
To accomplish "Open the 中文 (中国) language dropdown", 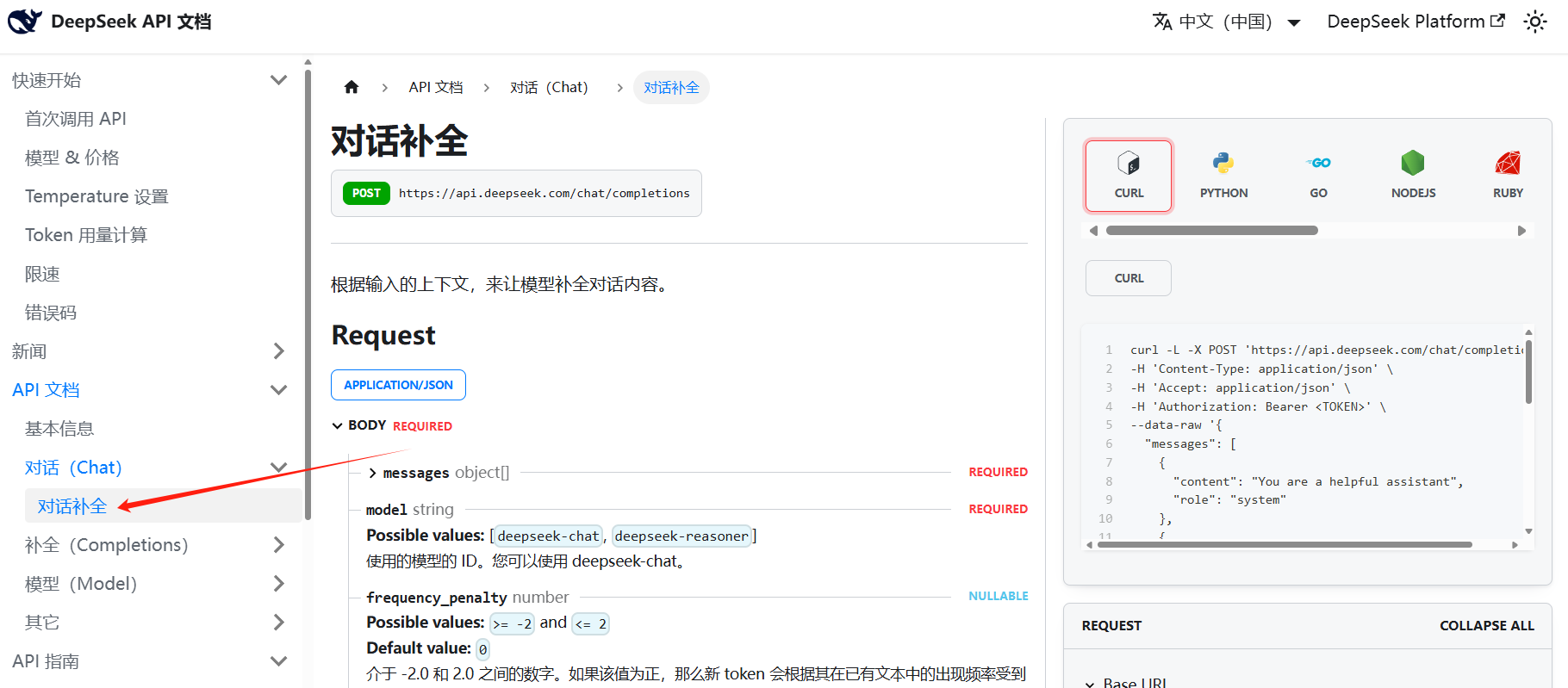I will [1226, 22].
